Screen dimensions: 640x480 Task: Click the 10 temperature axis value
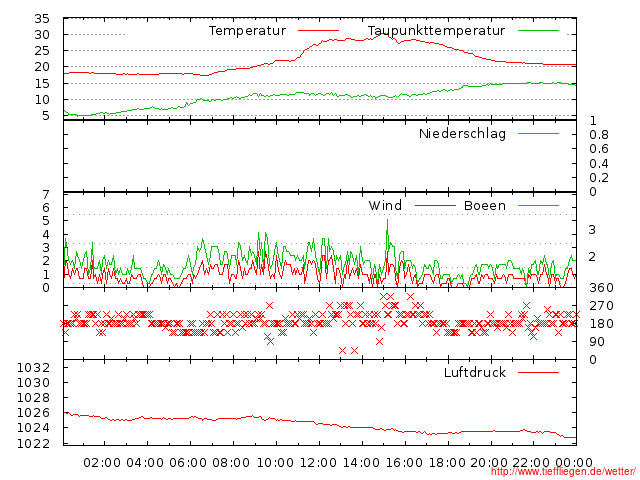[x=42, y=100]
